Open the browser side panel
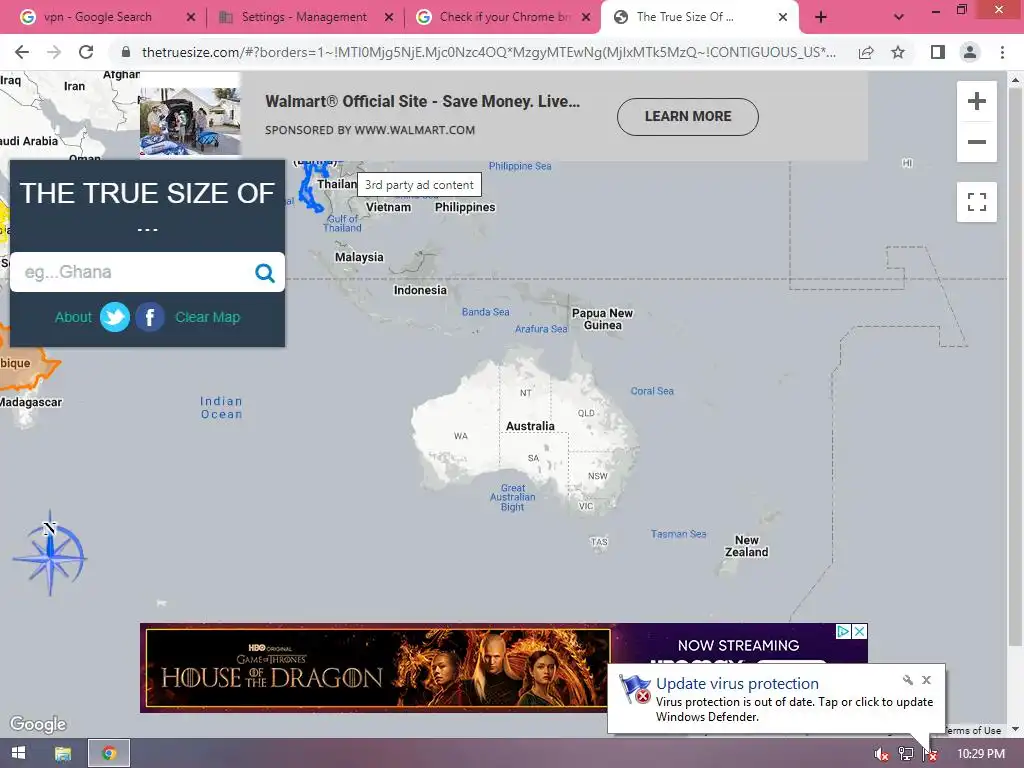The width and height of the screenshot is (1024, 768). pos(938,52)
